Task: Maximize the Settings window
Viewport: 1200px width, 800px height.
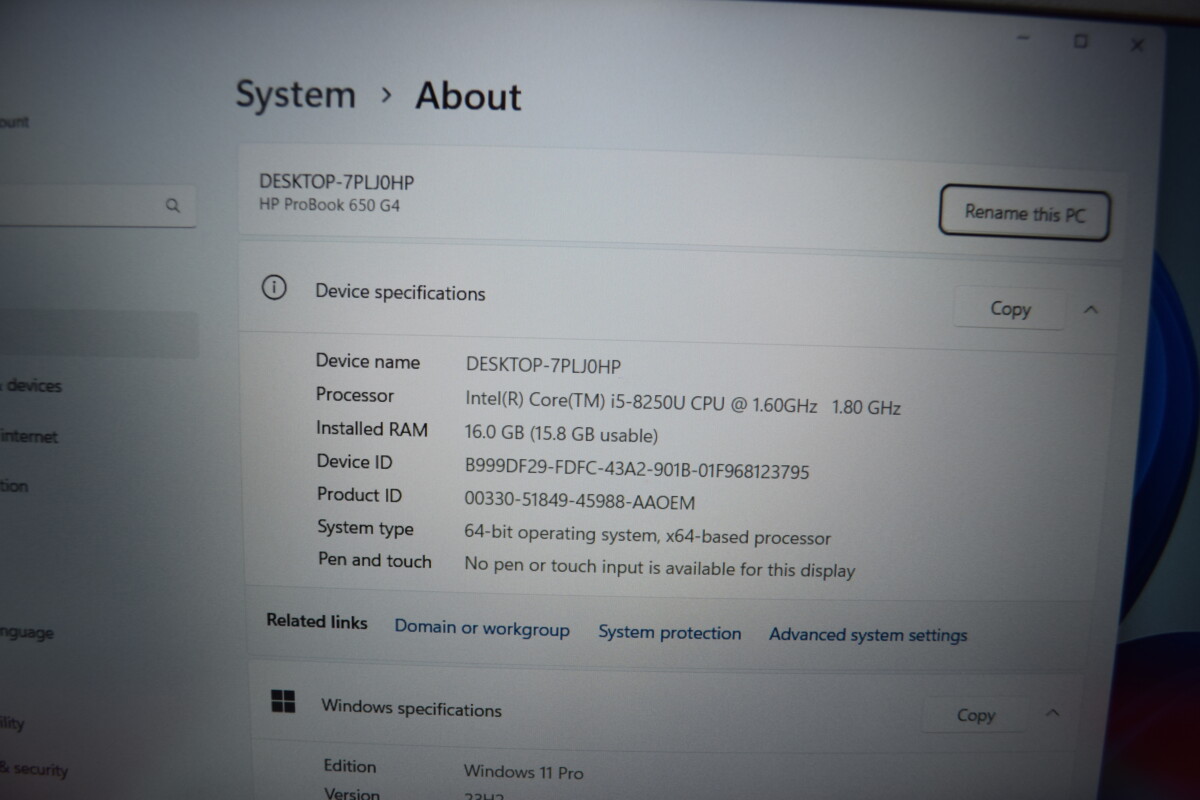Action: [x=1080, y=40]
